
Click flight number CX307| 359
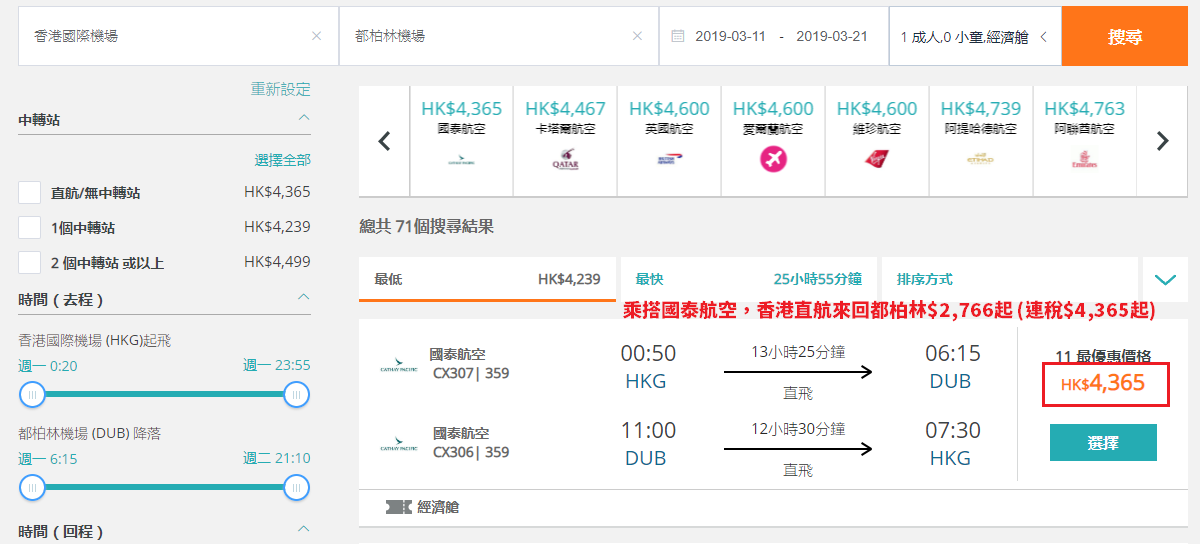(x=471, y=374)
